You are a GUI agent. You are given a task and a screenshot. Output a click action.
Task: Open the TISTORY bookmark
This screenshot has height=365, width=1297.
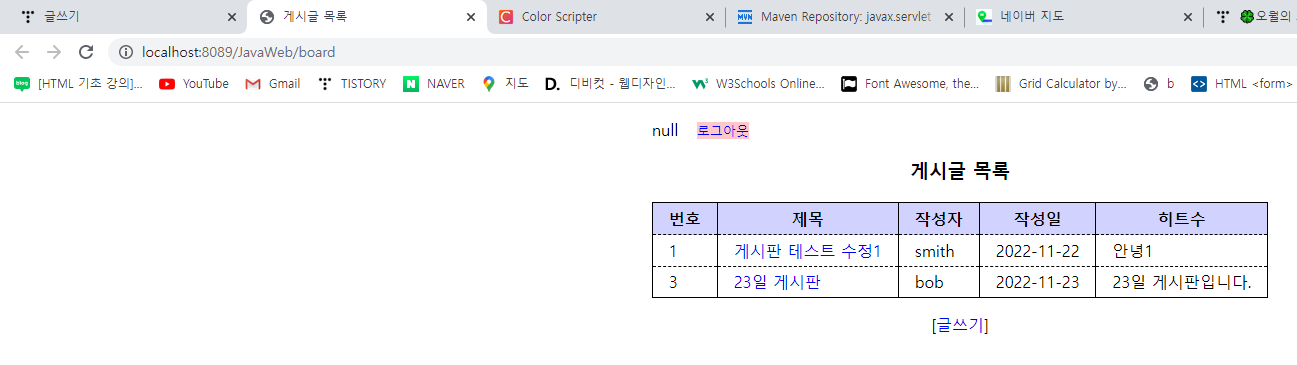coord(351,84)
